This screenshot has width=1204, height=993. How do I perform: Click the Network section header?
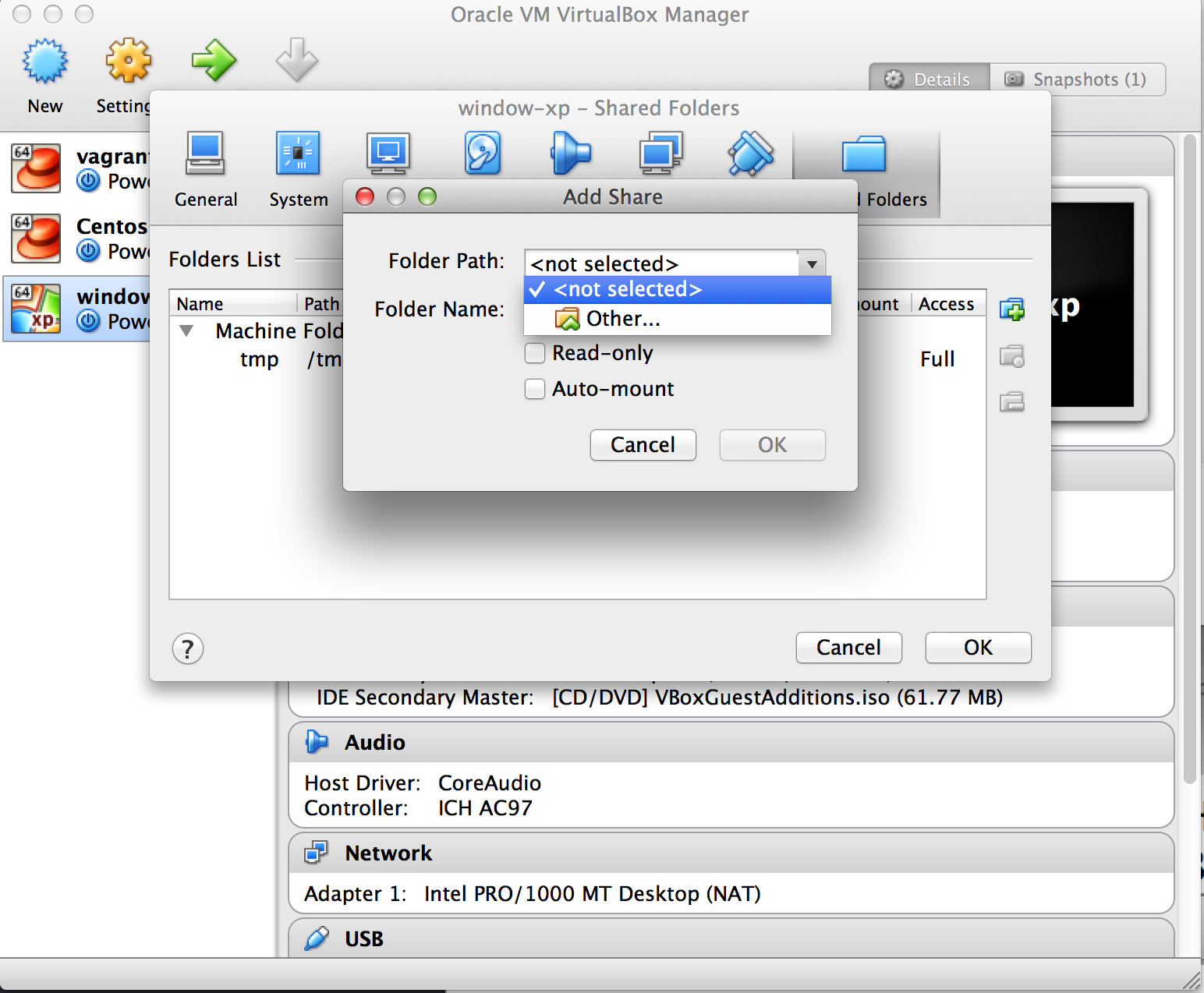tap(731, 853)
